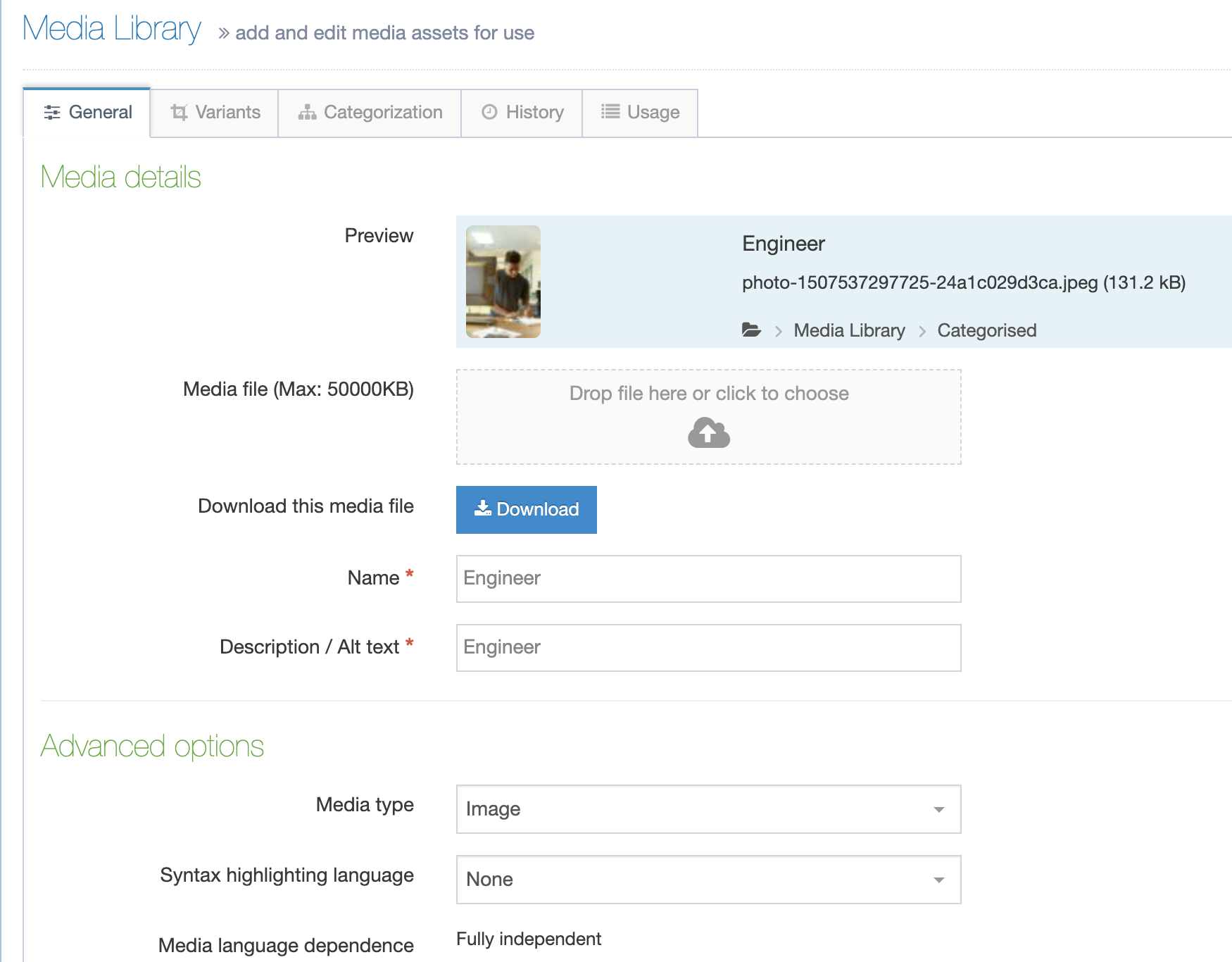Click into the Description / Alt text field
The width and height of the screenshot is (1232, 962).
pyautogui.click(x=708, y=648)
